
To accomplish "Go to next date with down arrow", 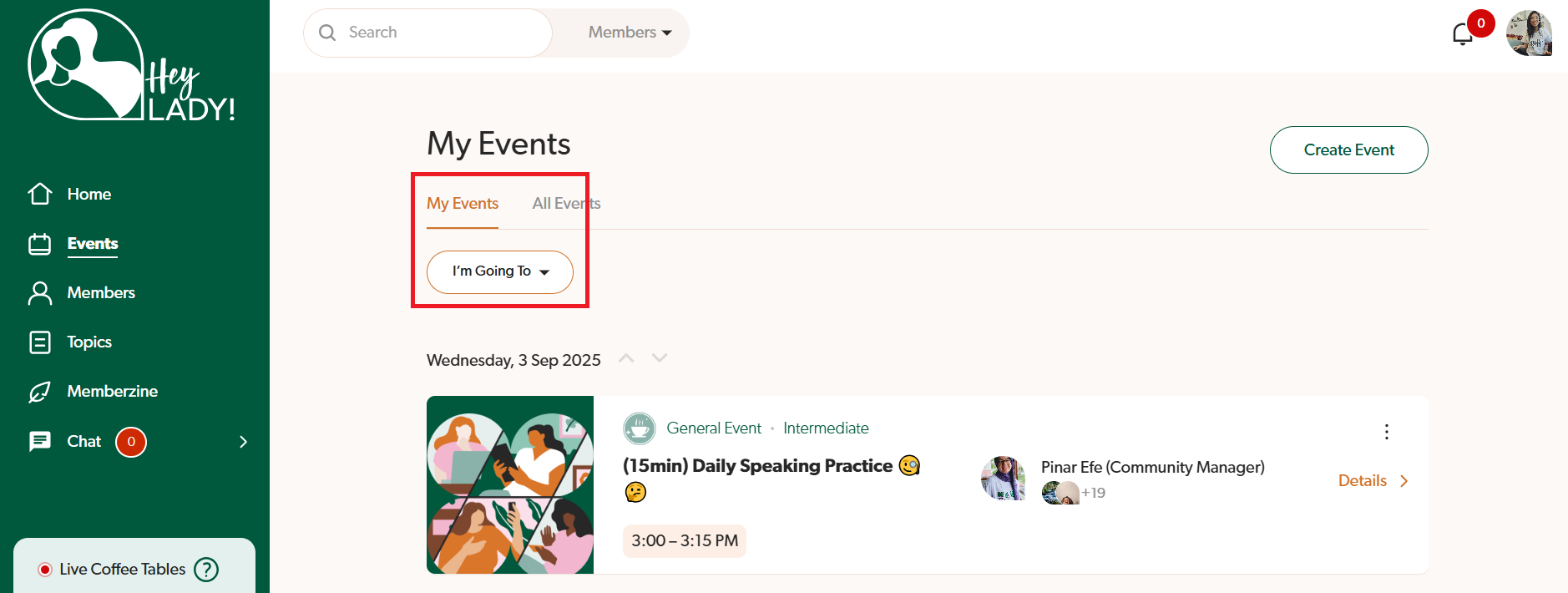I will (x=660, y=358).
